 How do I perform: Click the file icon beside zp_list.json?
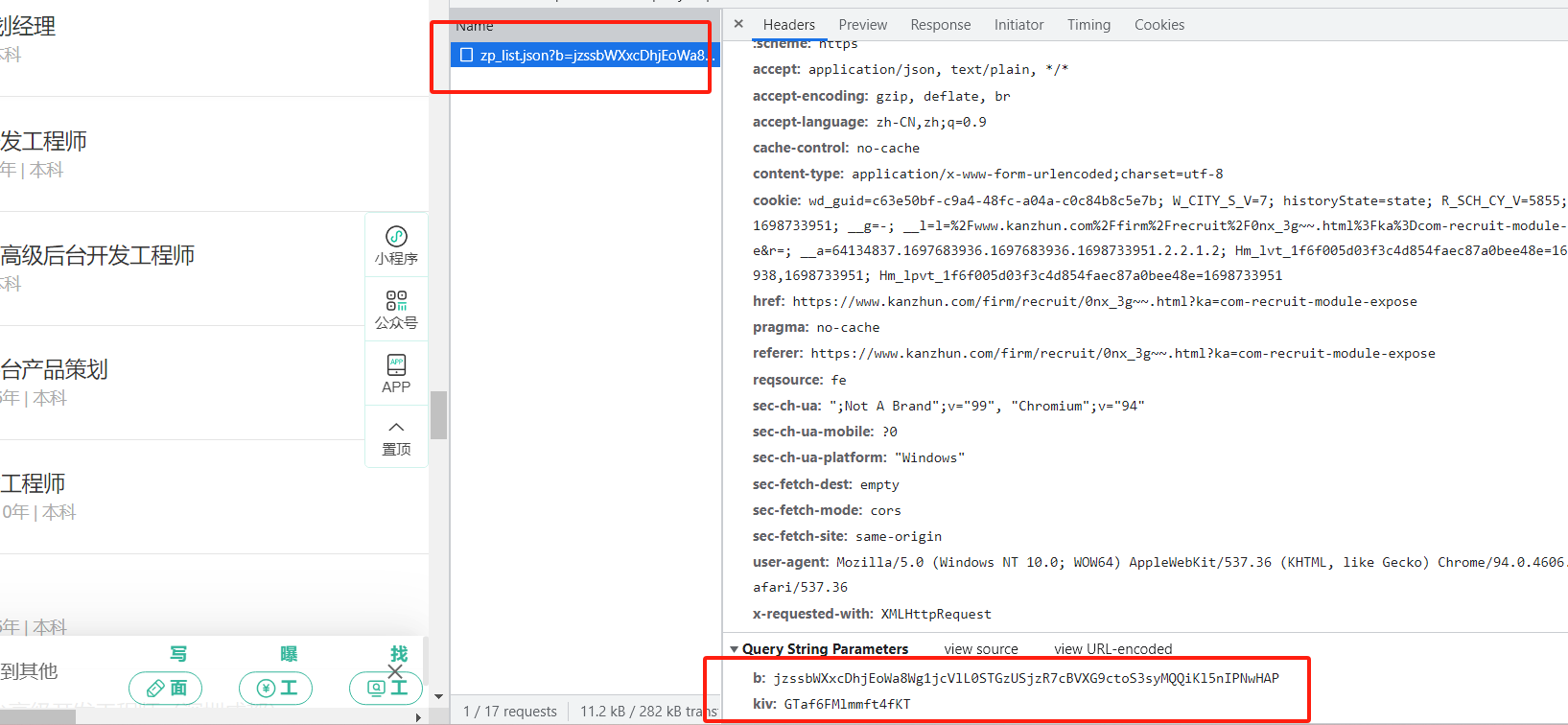click(x=466, y=55)
